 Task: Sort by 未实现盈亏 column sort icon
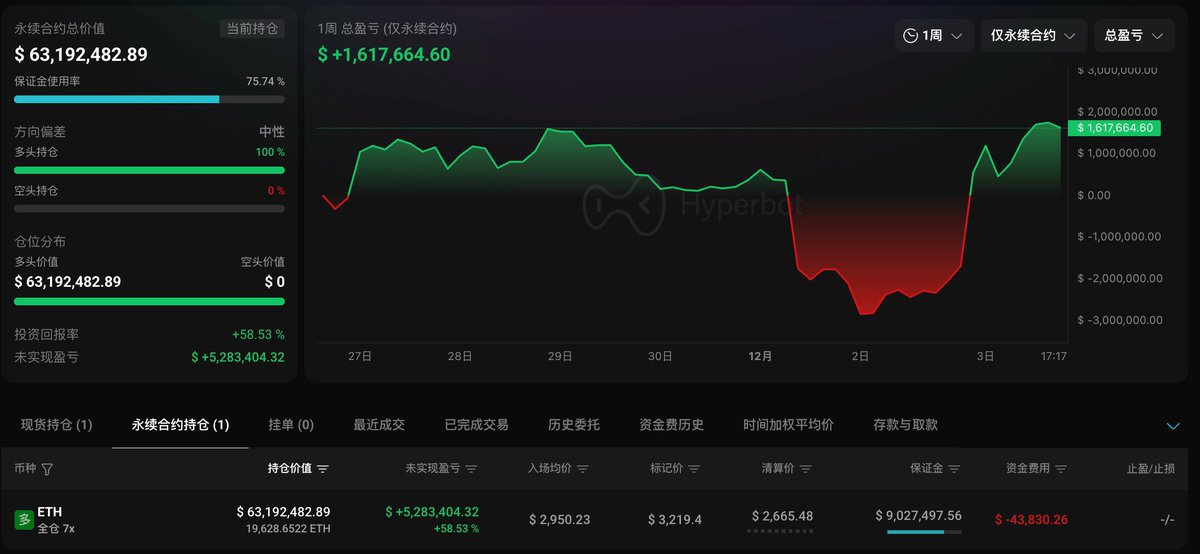472,469
